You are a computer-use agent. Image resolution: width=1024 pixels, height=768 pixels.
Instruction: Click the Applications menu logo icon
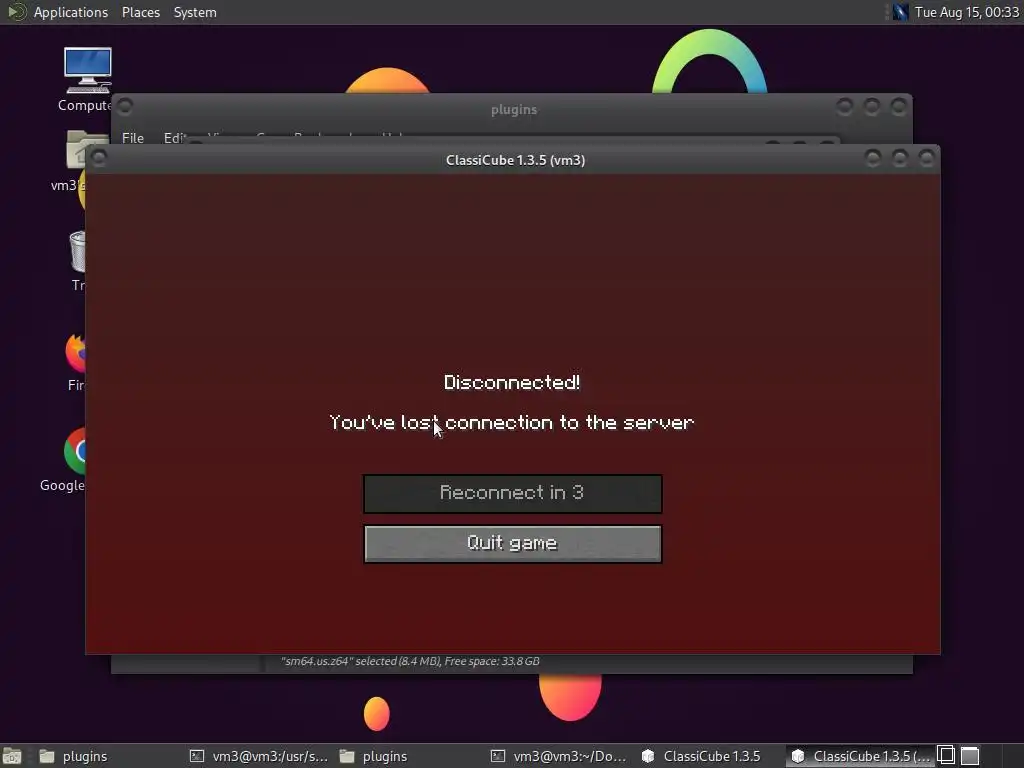pos(16,12)
